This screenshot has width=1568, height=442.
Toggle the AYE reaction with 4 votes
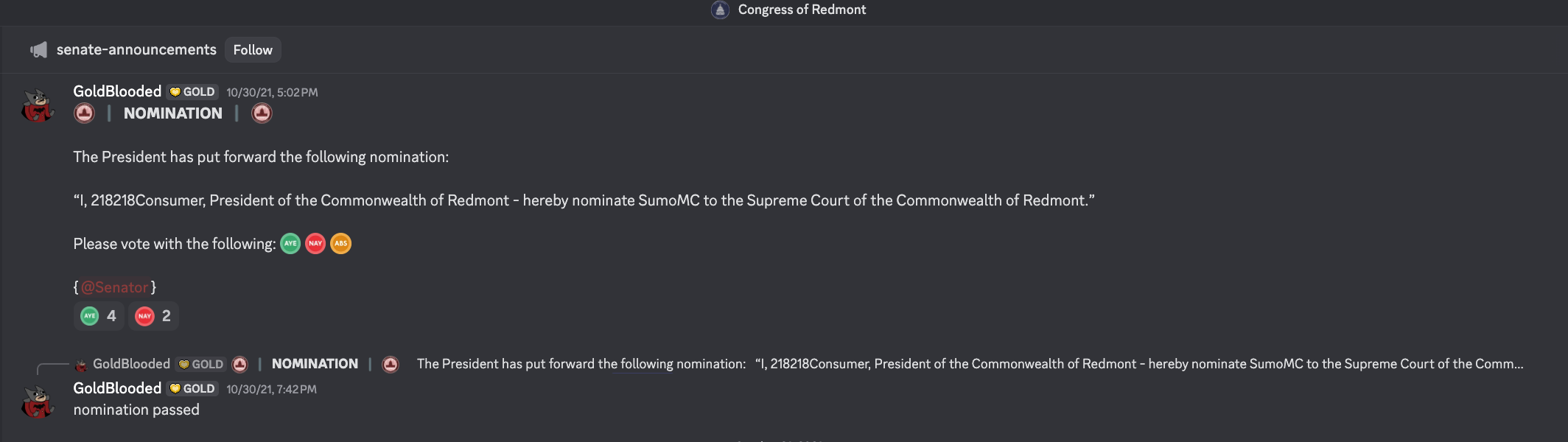pyautogui.click(x=99, y=316)
